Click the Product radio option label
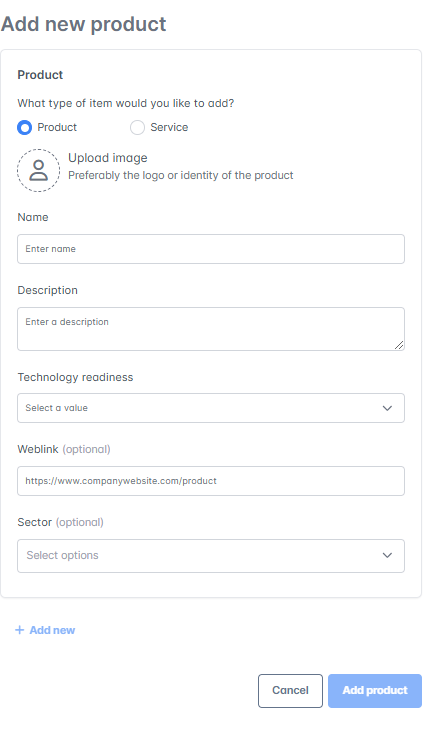The height and width of the screenshot is (736, 427). (57, 127)
